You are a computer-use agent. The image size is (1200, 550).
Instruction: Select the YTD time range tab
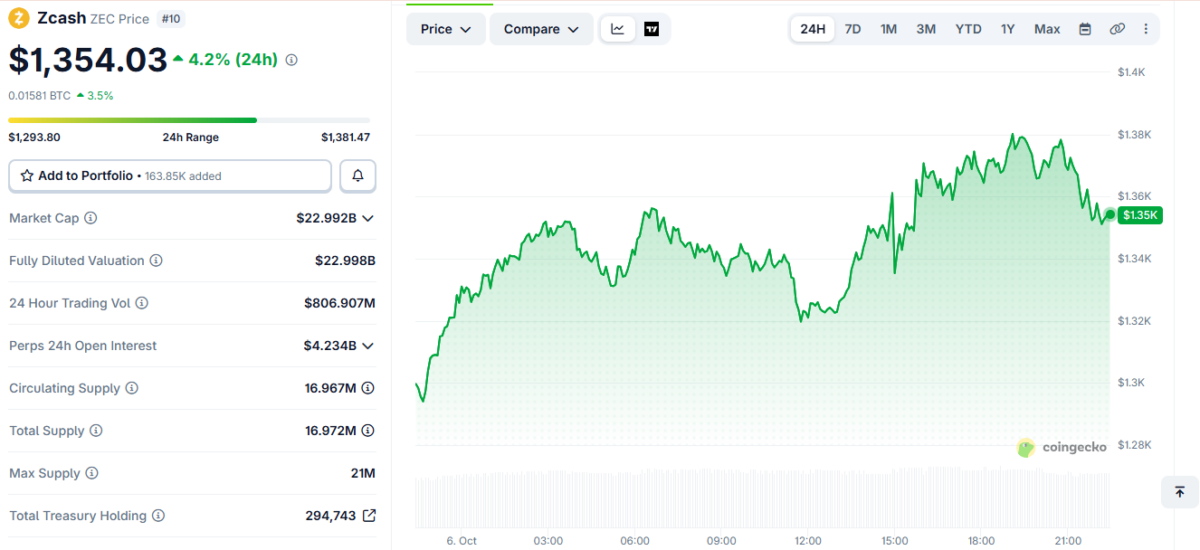pyautogui.click(x=968, y=29)
